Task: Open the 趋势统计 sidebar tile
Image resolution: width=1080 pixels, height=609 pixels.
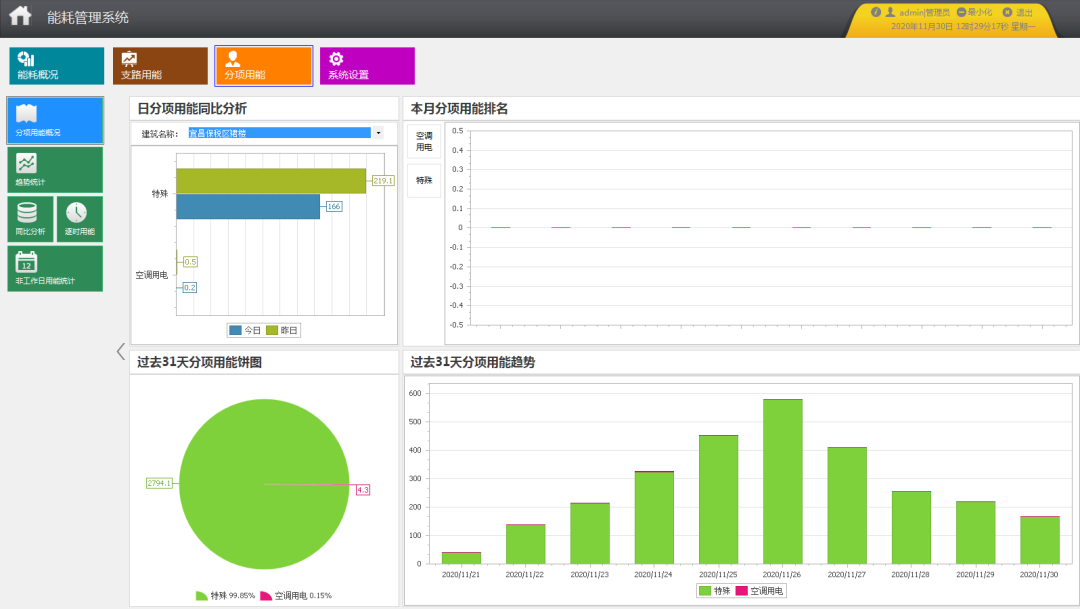Action: click(x=55, y=169)
